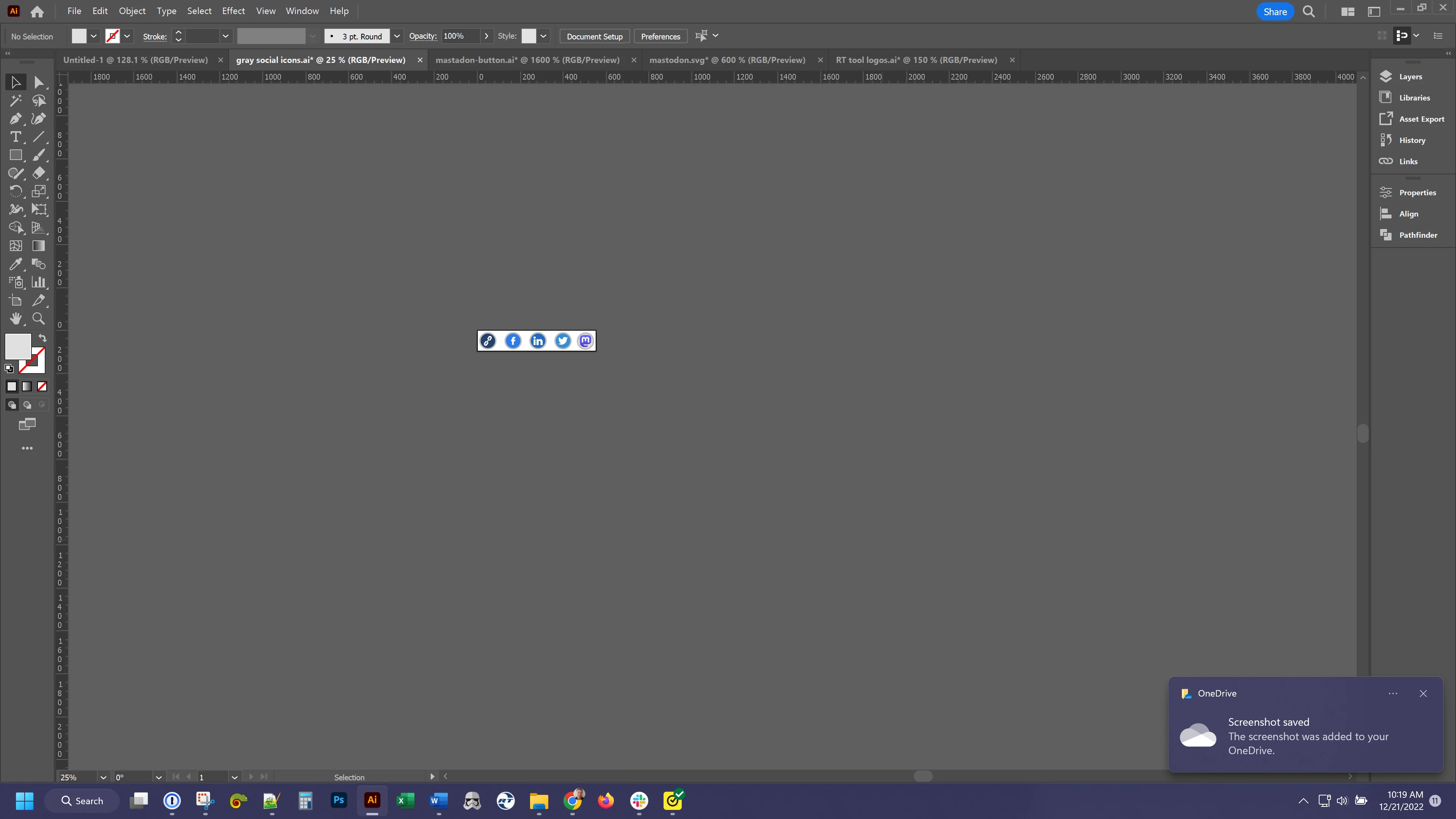Click the Fill color swatch in toolbar
The width and height of the screenshot is (1456, 819).
pyautogui.click(x=17, y=346)
